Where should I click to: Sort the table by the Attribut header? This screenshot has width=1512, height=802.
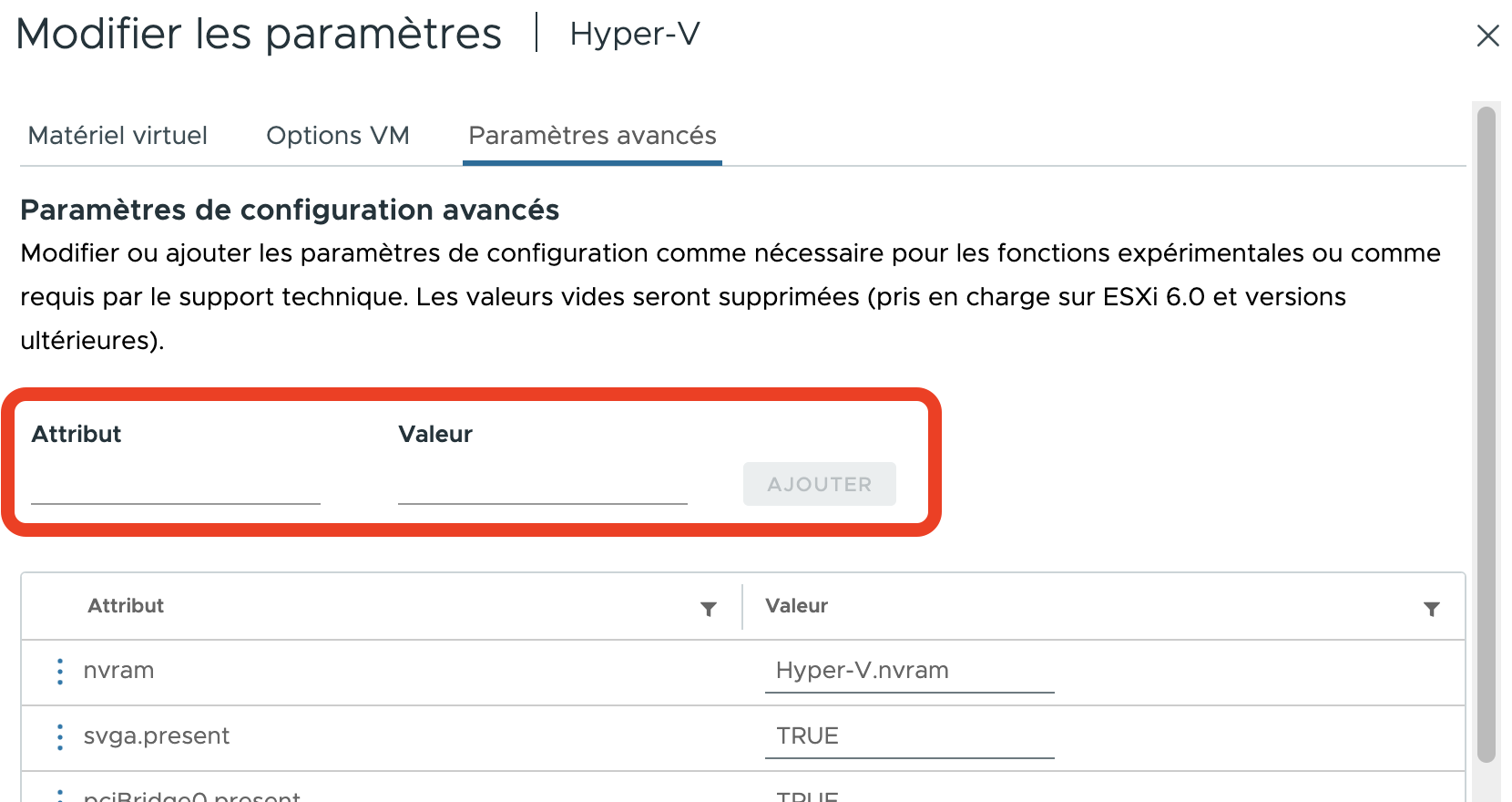[126, 606]
